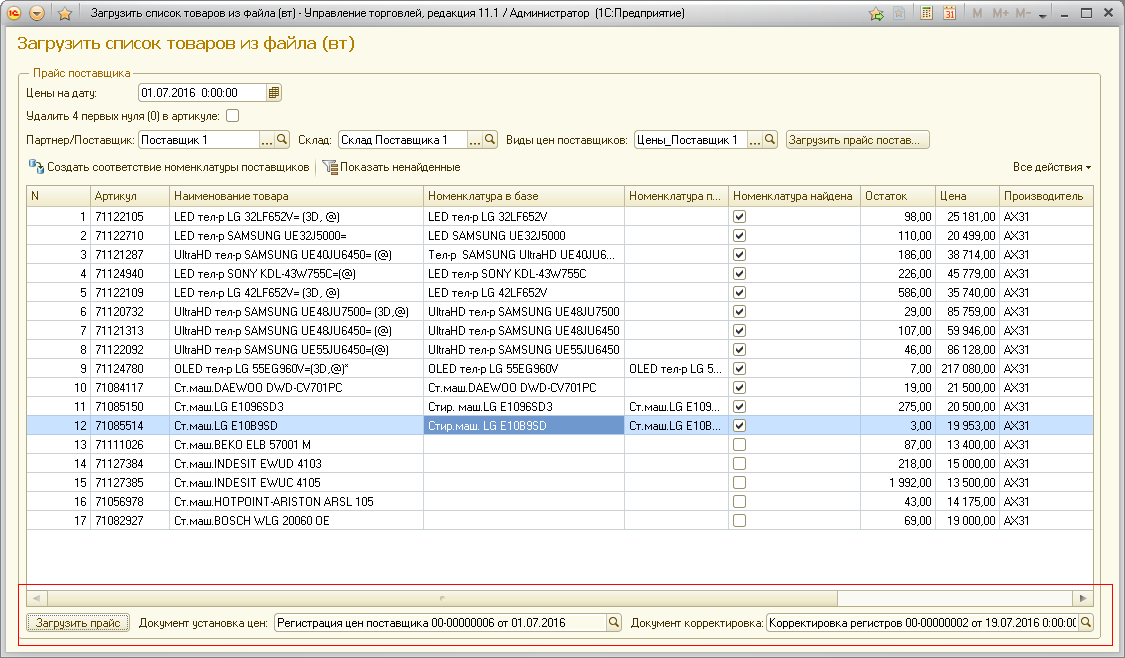
Task: Click the Загрузить прайс button at the bottom
Action: (x=78, y=622)
